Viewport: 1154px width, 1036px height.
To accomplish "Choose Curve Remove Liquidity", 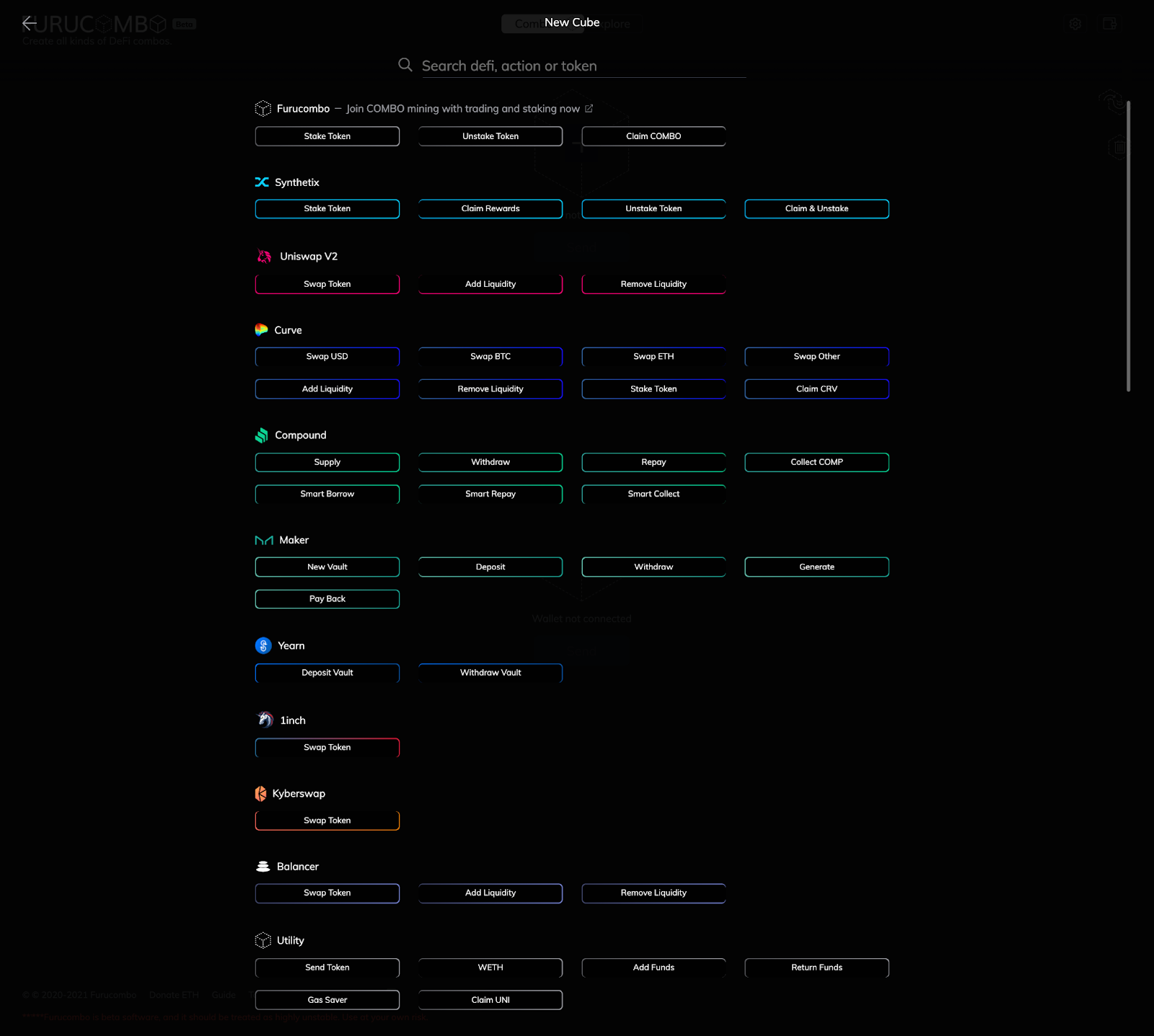I will (490, 389).
